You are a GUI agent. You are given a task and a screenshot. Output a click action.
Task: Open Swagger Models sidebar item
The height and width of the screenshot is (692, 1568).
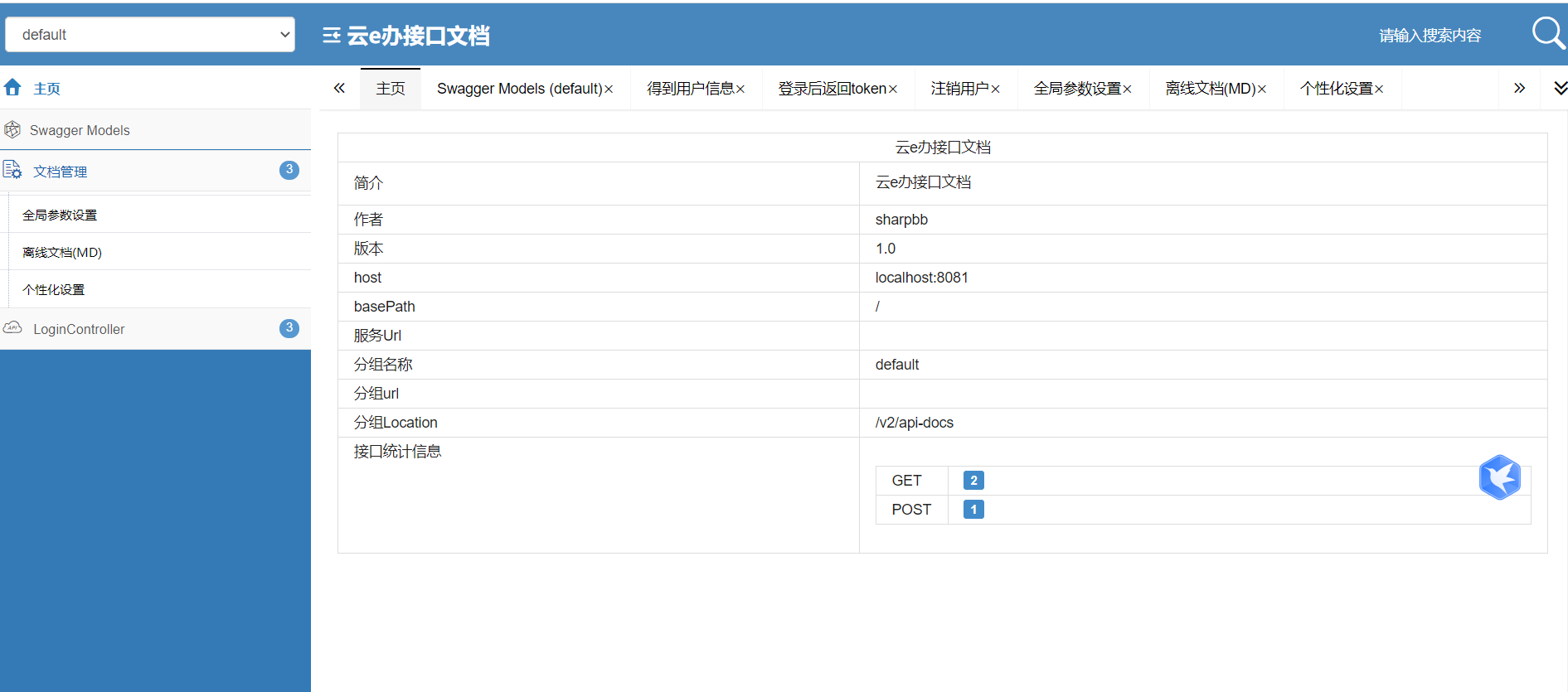click(155, 130)
